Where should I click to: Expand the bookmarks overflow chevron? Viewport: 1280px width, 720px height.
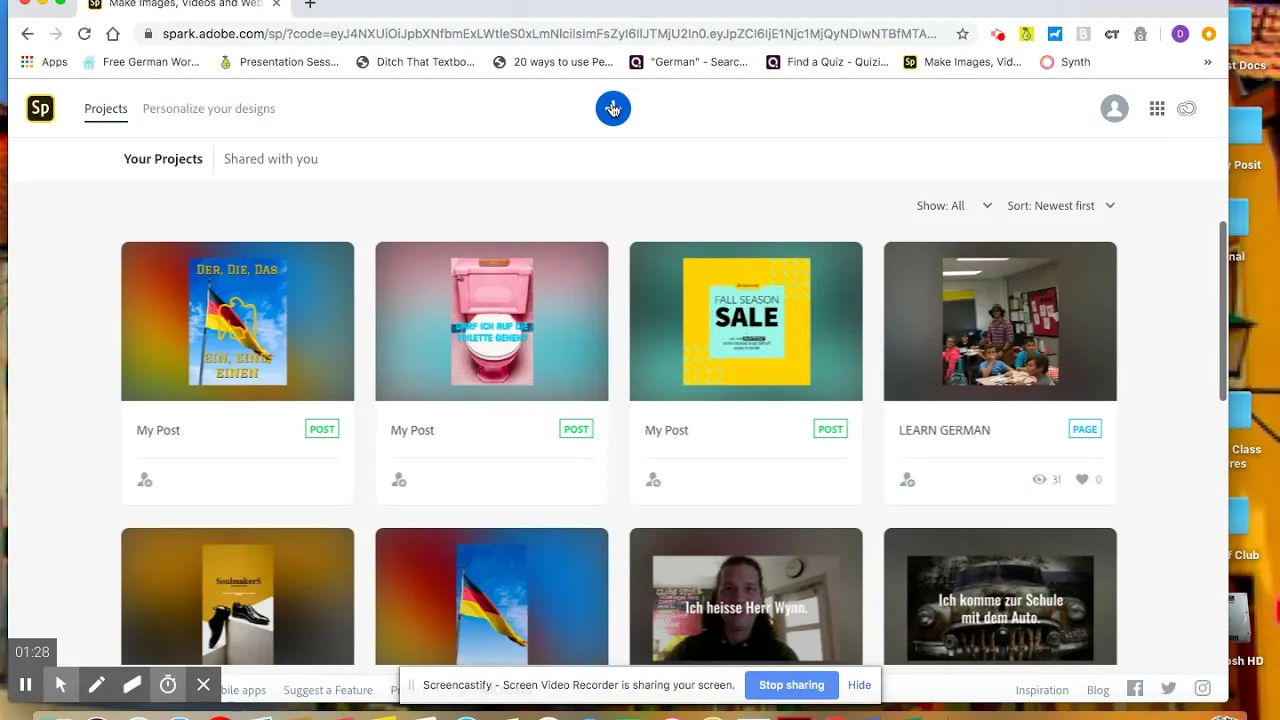click(x=1207, y=62)
